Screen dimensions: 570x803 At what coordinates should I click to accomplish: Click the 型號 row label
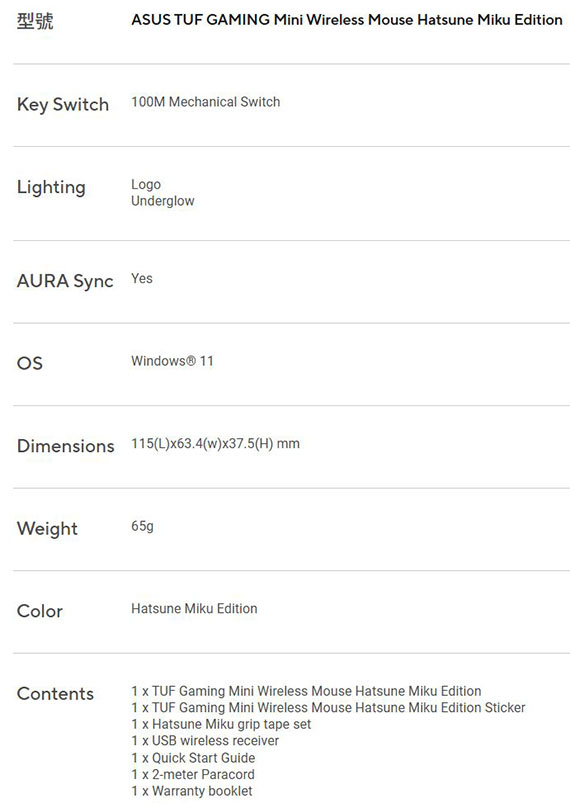pos(35,21)
